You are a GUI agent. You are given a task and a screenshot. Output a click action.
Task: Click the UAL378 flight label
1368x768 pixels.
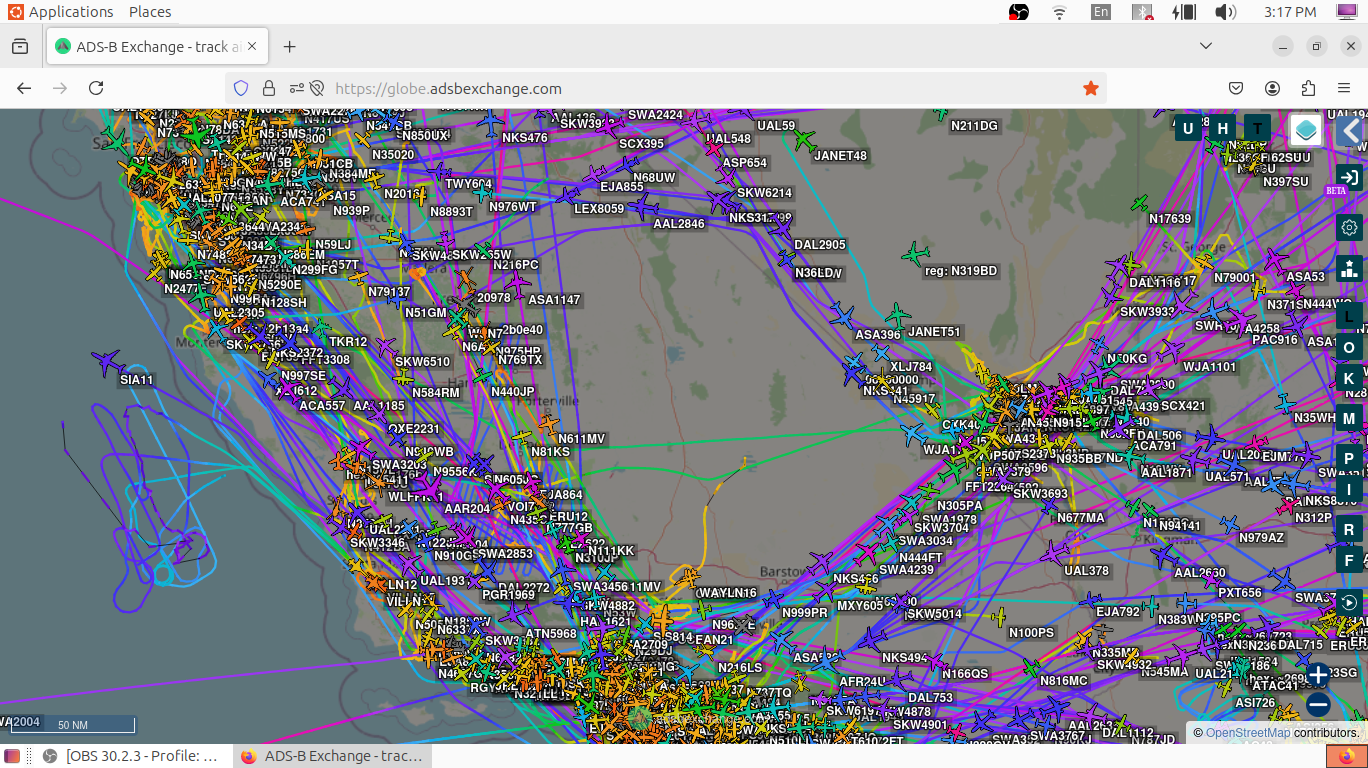pos(1087,571)
